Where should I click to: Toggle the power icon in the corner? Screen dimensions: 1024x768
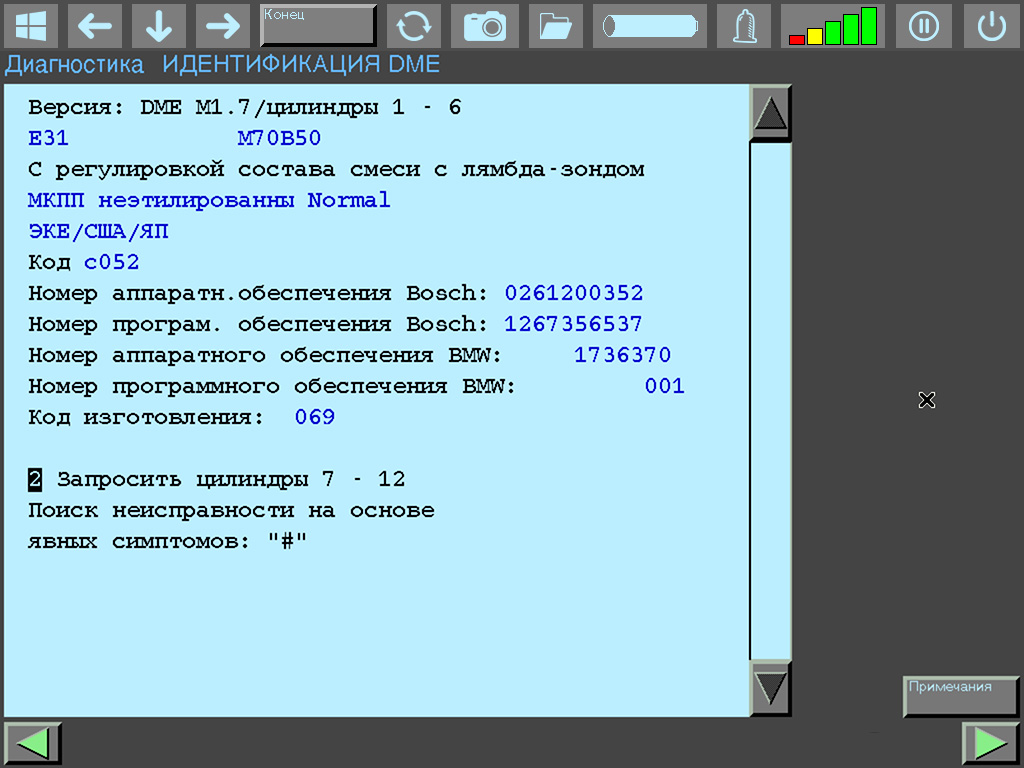click(x=991, y=26)
